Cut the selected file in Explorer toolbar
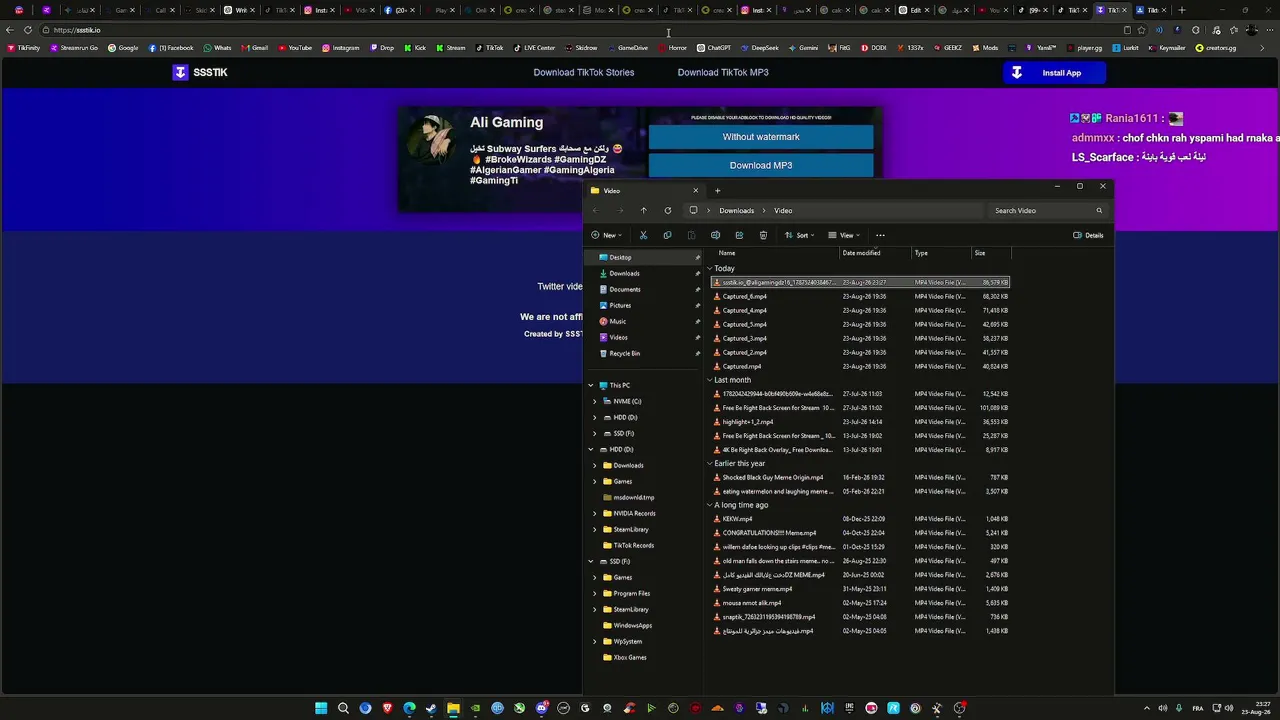 pyautogui.click(x=643, y=235)
